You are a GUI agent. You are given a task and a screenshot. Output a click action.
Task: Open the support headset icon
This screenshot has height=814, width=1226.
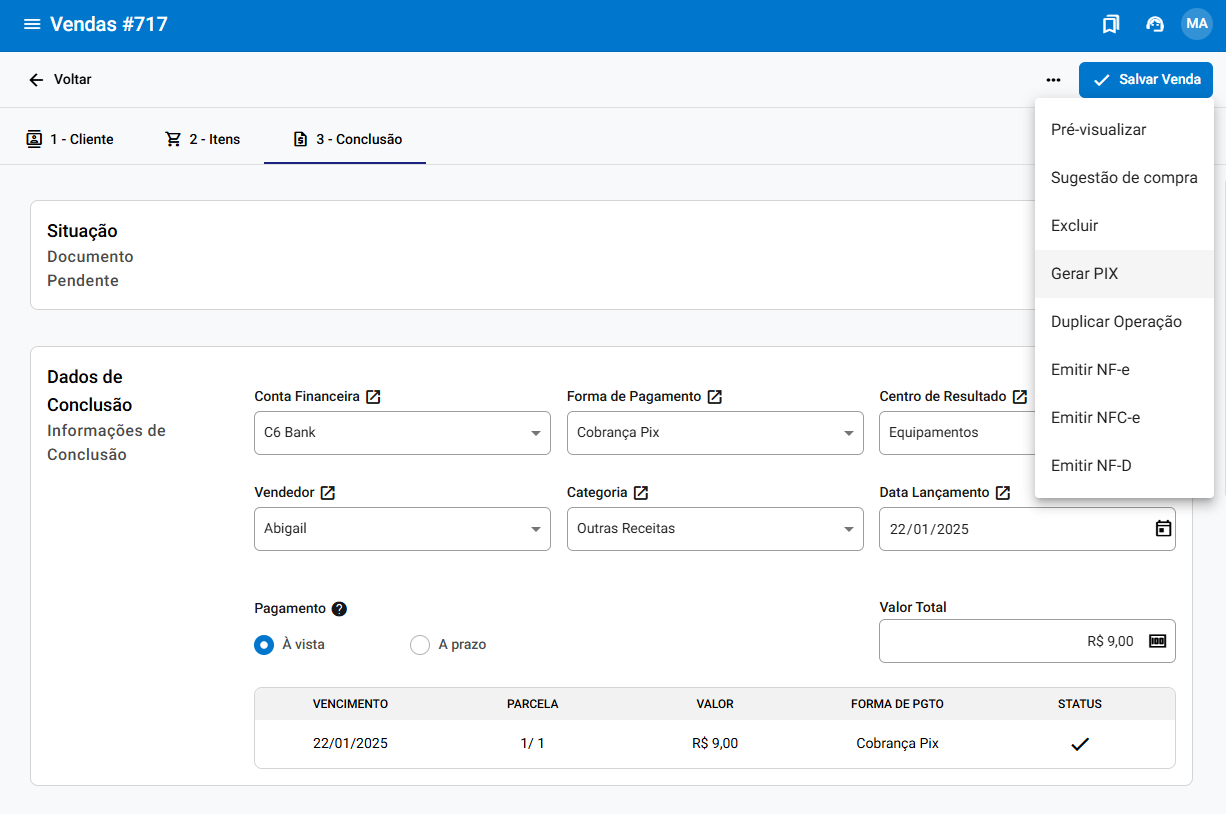(1155, 24)
